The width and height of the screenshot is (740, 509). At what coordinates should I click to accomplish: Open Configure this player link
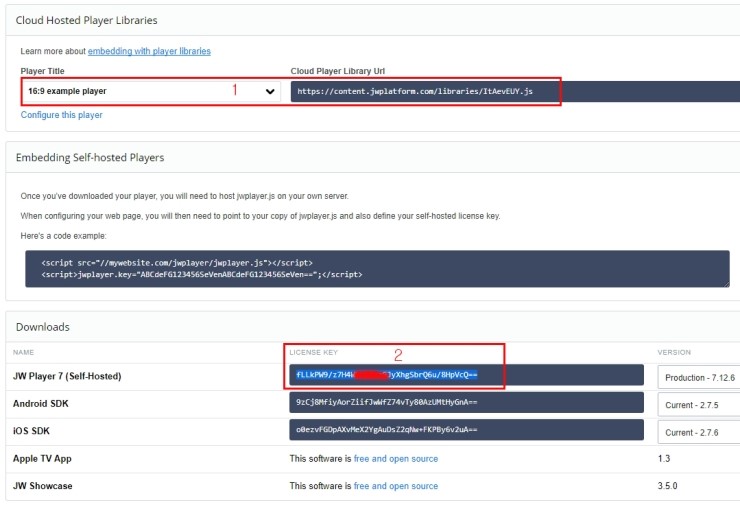click(61, 115)
